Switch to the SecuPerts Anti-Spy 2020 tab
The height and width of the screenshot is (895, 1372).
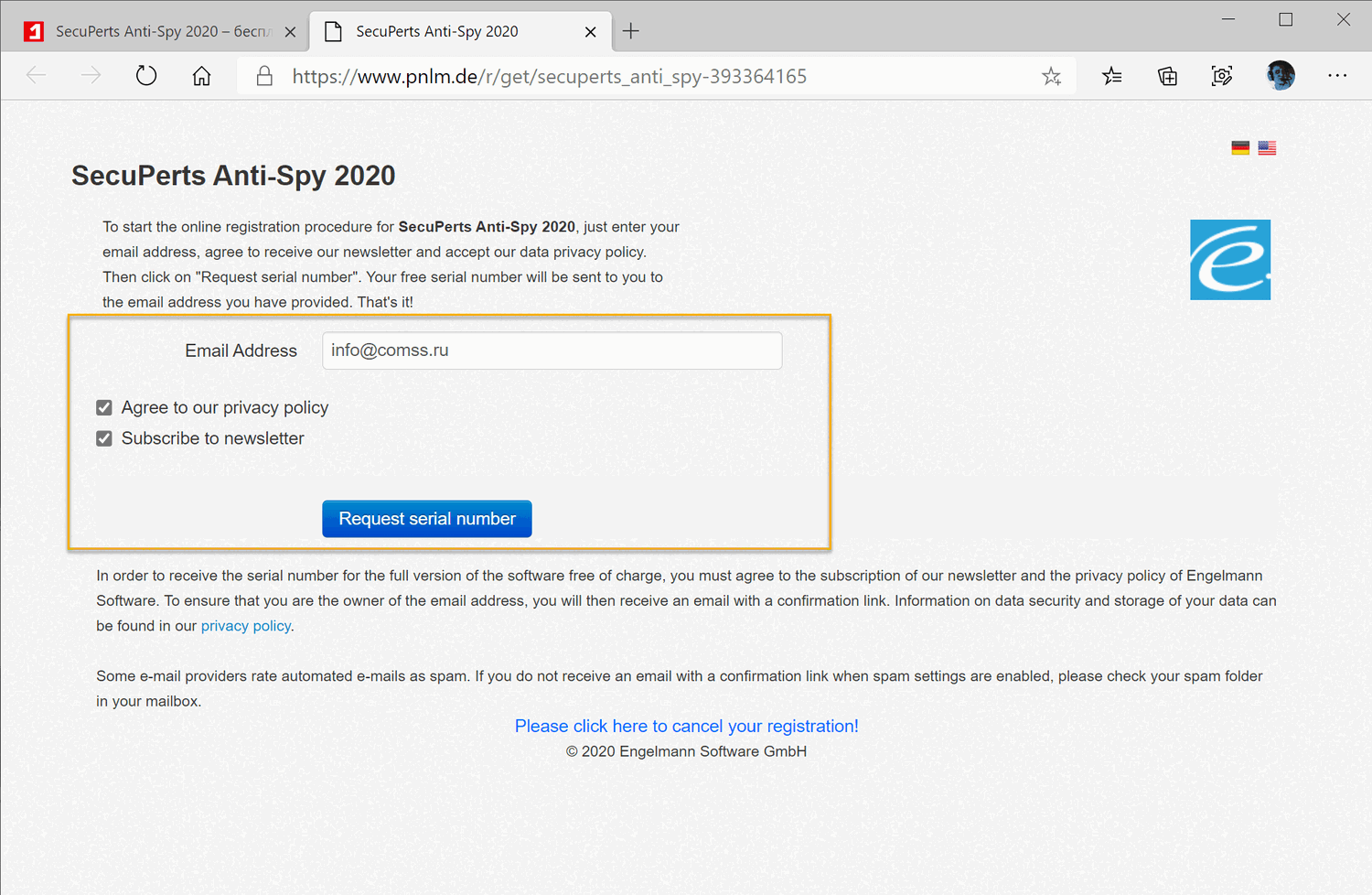click(439, 30)
